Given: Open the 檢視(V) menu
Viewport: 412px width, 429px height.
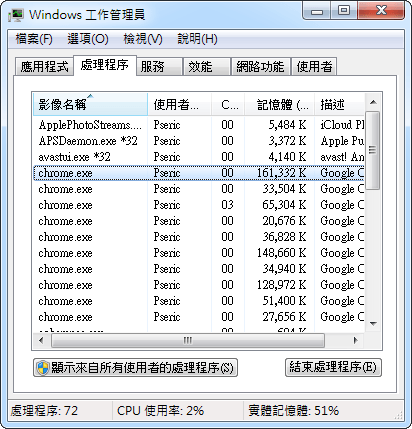Looking at the screenshot, I should tap(143, 39).
